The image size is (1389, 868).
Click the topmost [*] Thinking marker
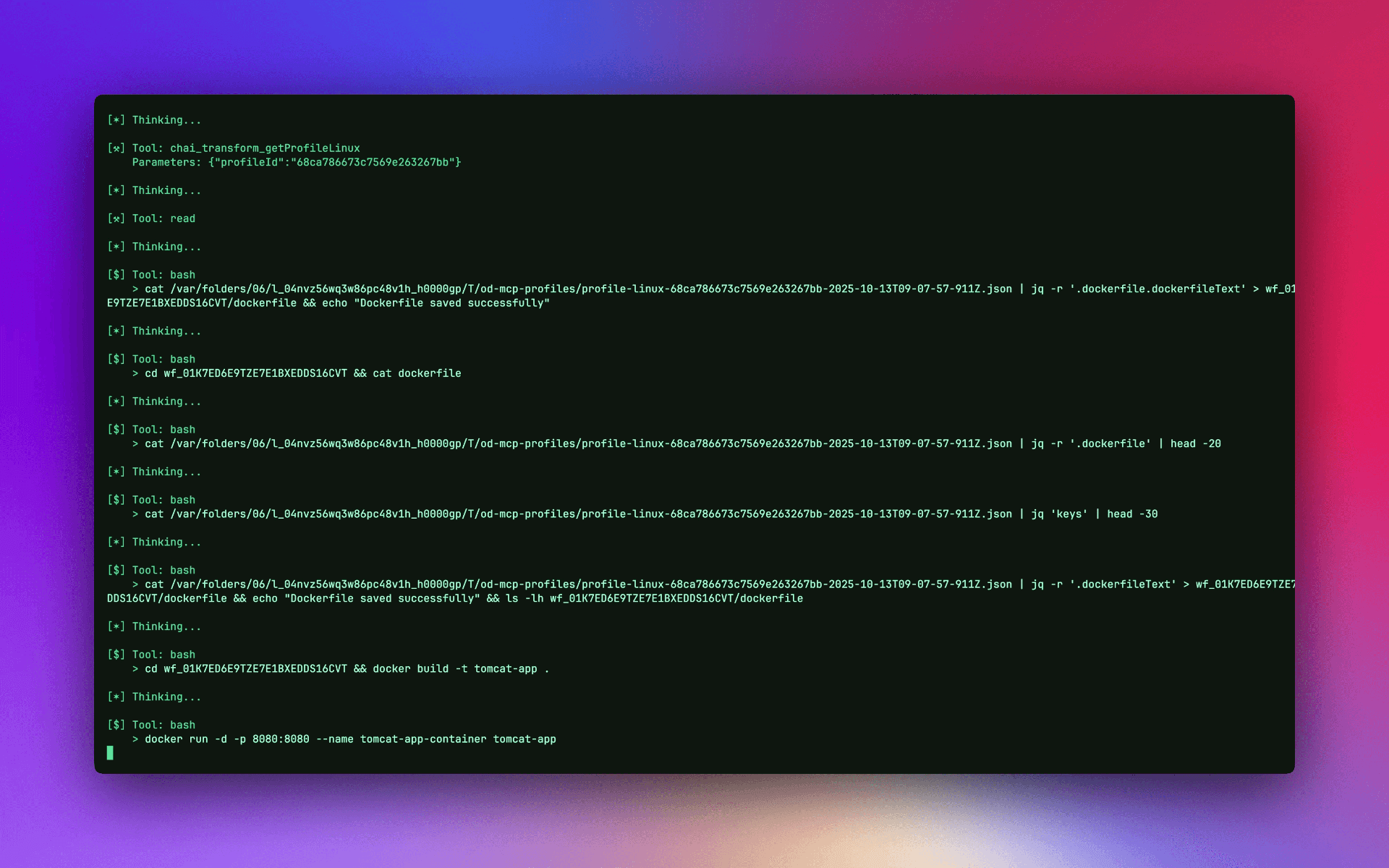(116, 120)
